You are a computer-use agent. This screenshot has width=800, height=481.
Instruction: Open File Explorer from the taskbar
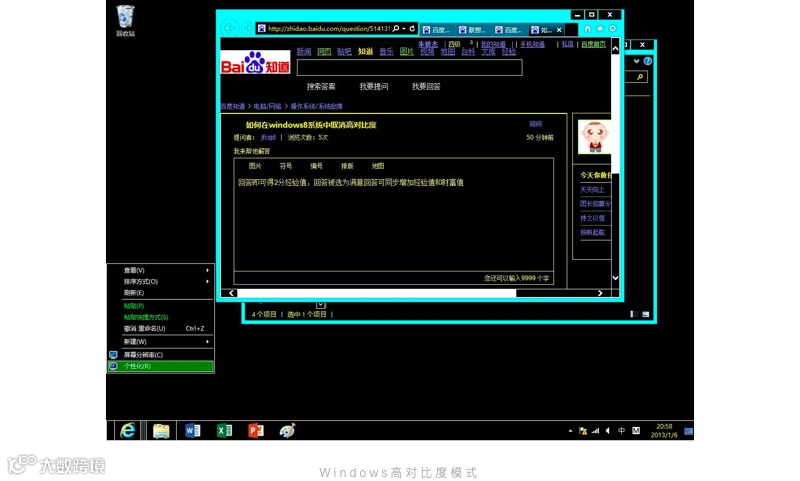pos(161,431)
